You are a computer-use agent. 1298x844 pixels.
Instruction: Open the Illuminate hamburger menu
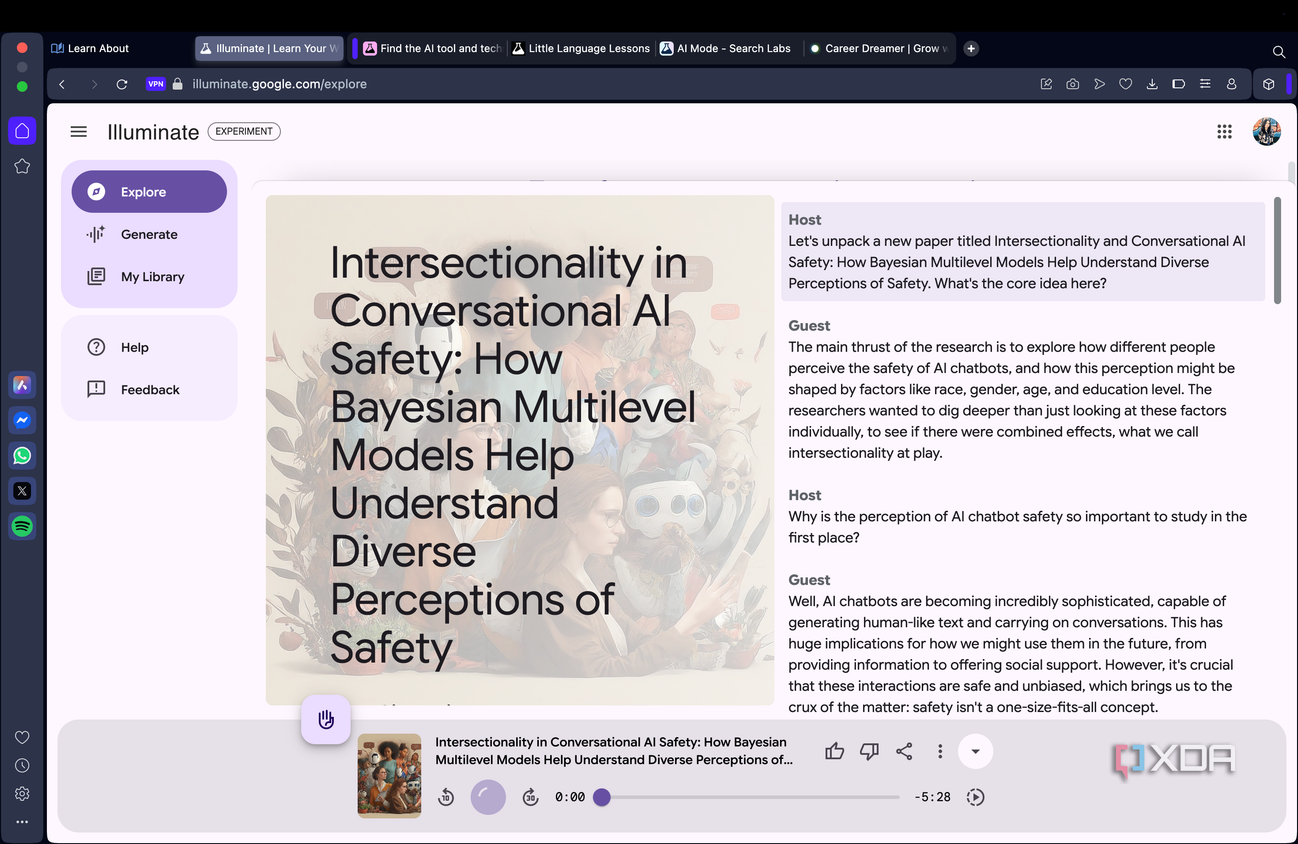[x=79, y=132]
